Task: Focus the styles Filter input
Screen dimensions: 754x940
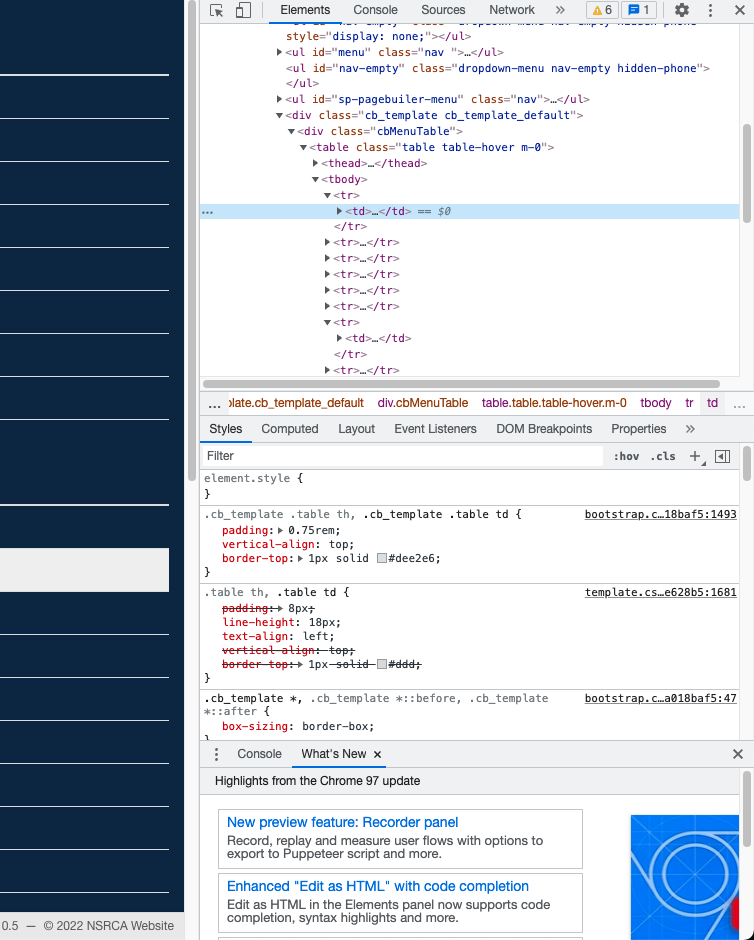Action: click(403, 456)
